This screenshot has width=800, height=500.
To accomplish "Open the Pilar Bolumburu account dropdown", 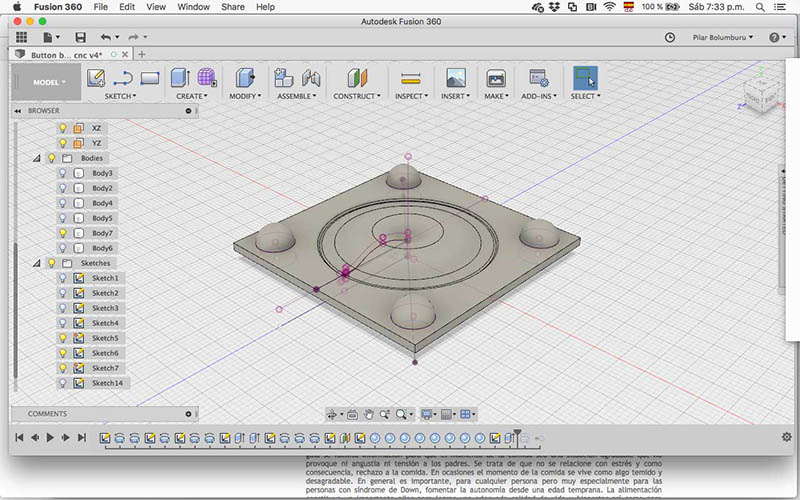I will [722, 37].
